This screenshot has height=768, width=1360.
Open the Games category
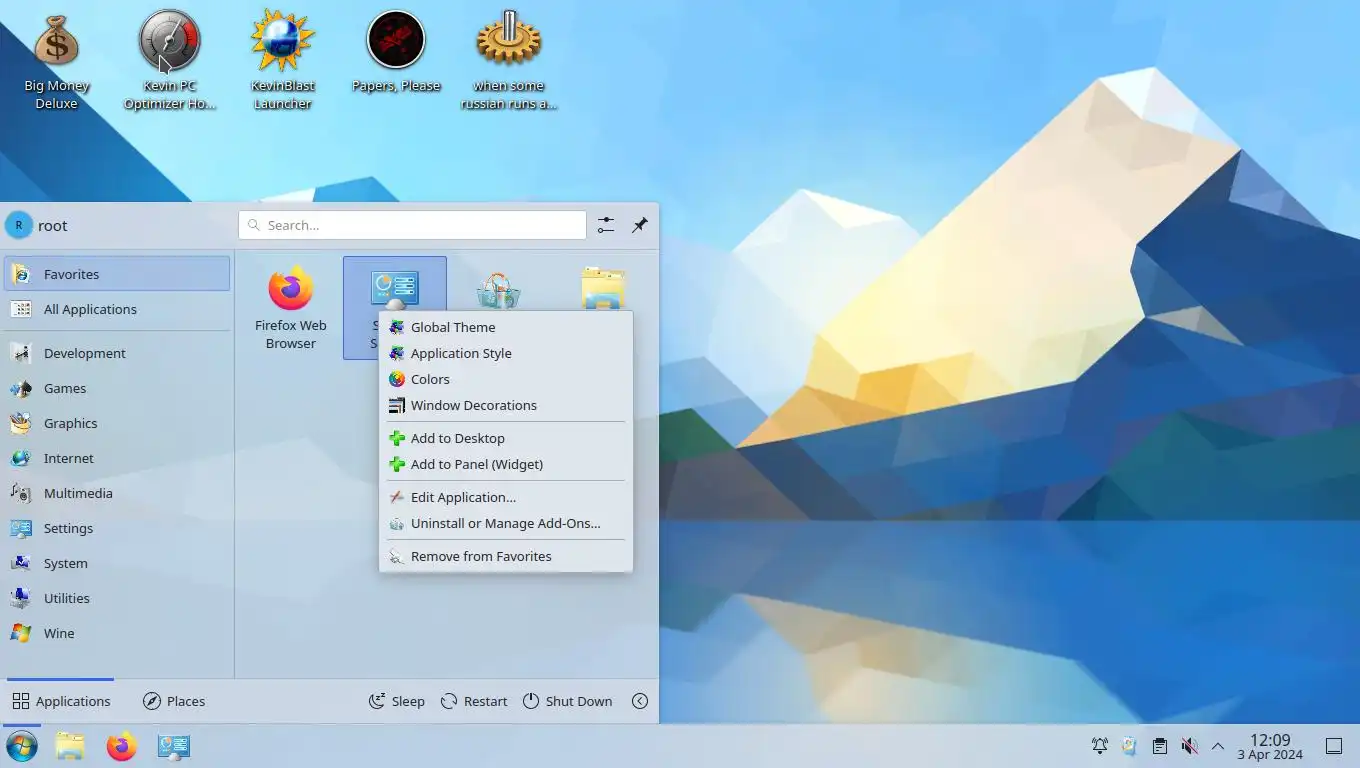tap(117, 388)
